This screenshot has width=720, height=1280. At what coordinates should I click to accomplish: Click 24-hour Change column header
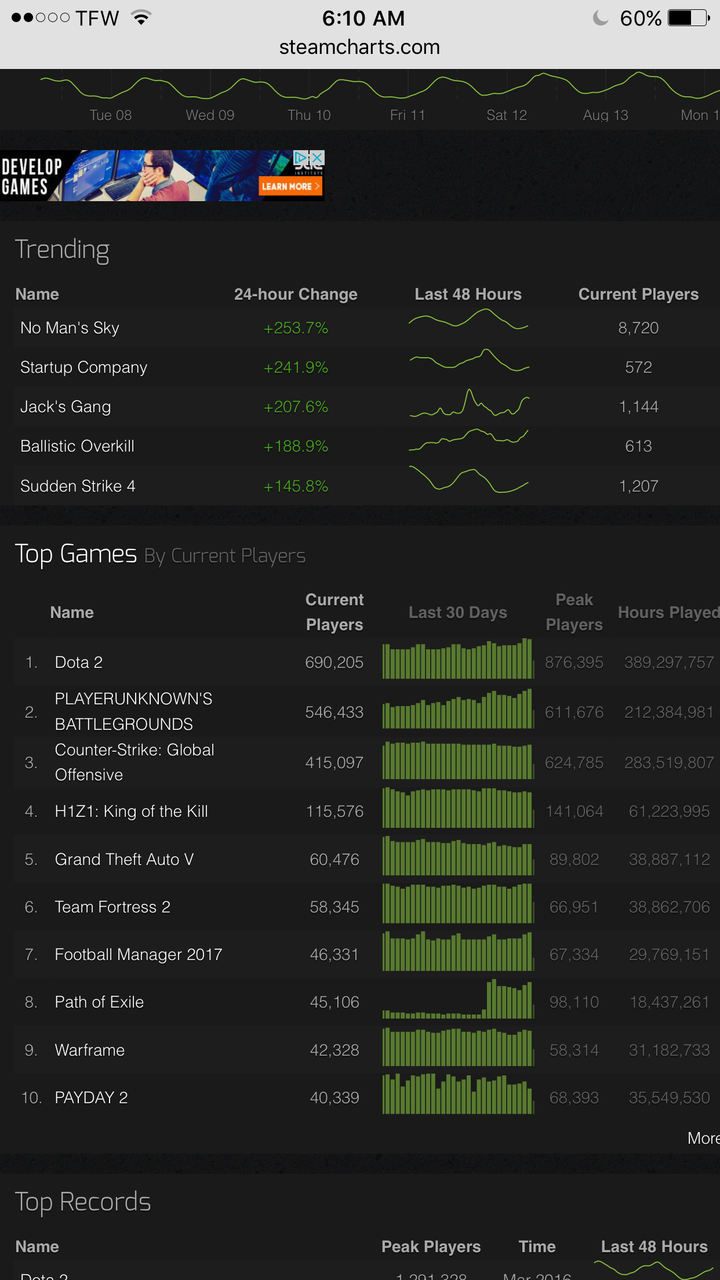coord(296,294)
